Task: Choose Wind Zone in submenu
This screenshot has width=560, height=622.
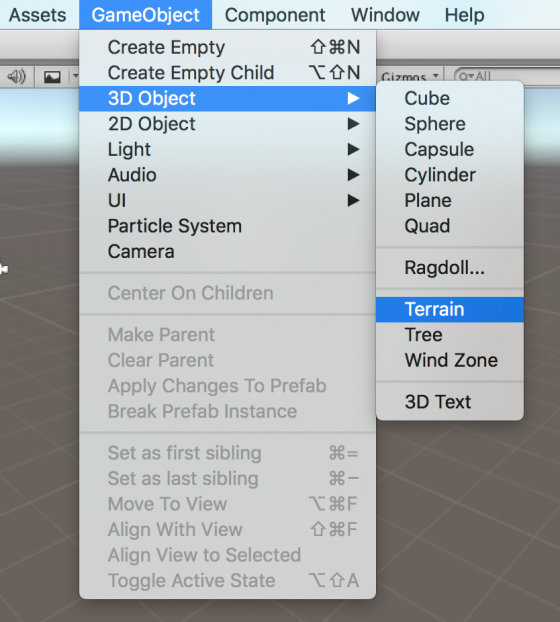Action: (450, 361)
